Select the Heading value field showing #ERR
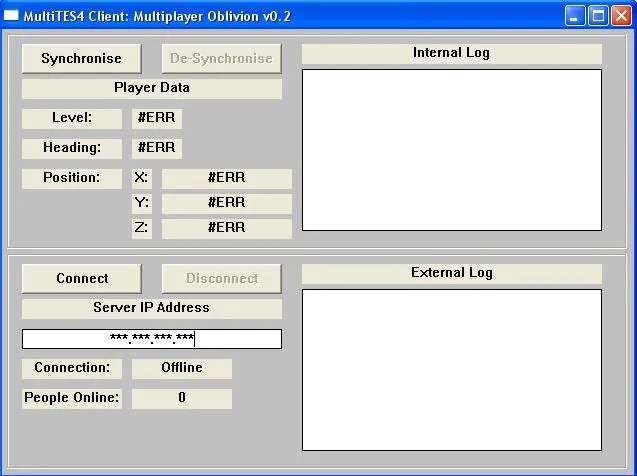 157,148
